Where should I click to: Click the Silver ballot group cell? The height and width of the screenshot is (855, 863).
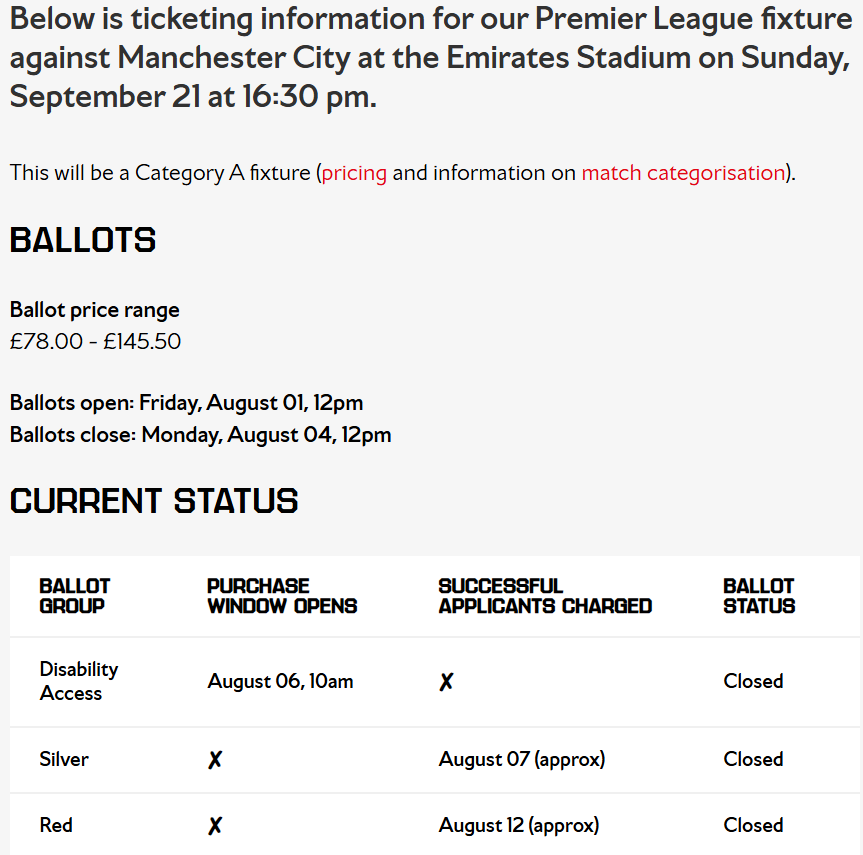coord(64,760)
